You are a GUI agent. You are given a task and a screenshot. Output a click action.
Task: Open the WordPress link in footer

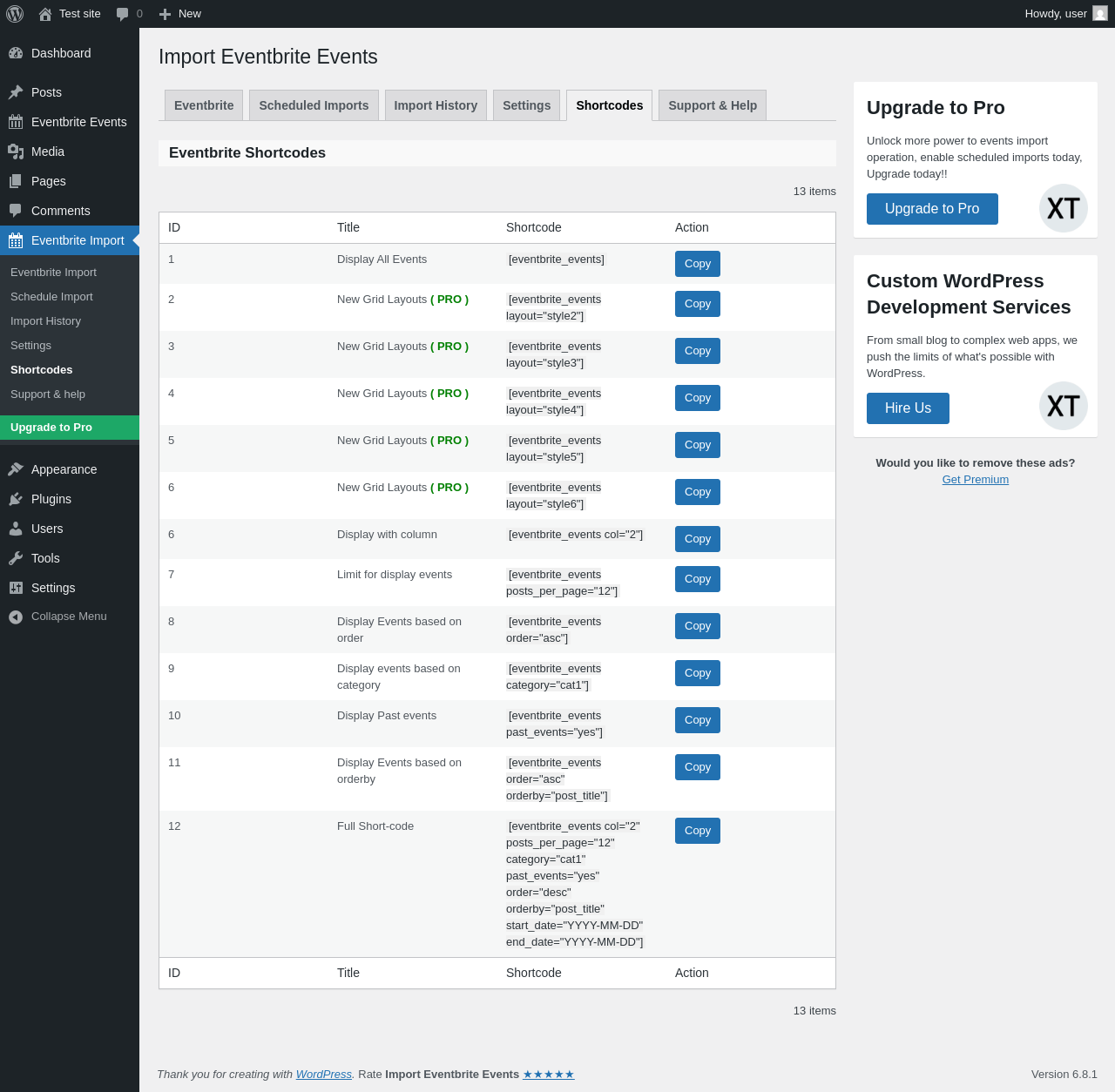[324, 1075]
